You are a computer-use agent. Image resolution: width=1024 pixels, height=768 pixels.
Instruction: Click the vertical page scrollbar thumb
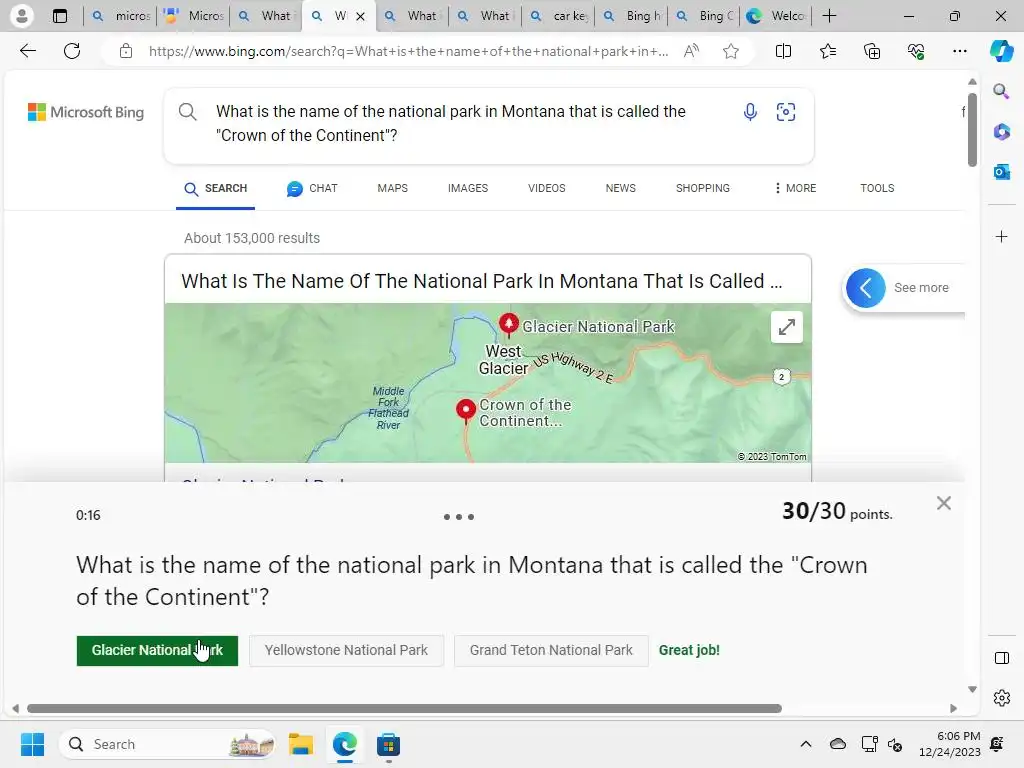[x=972, y=129]
